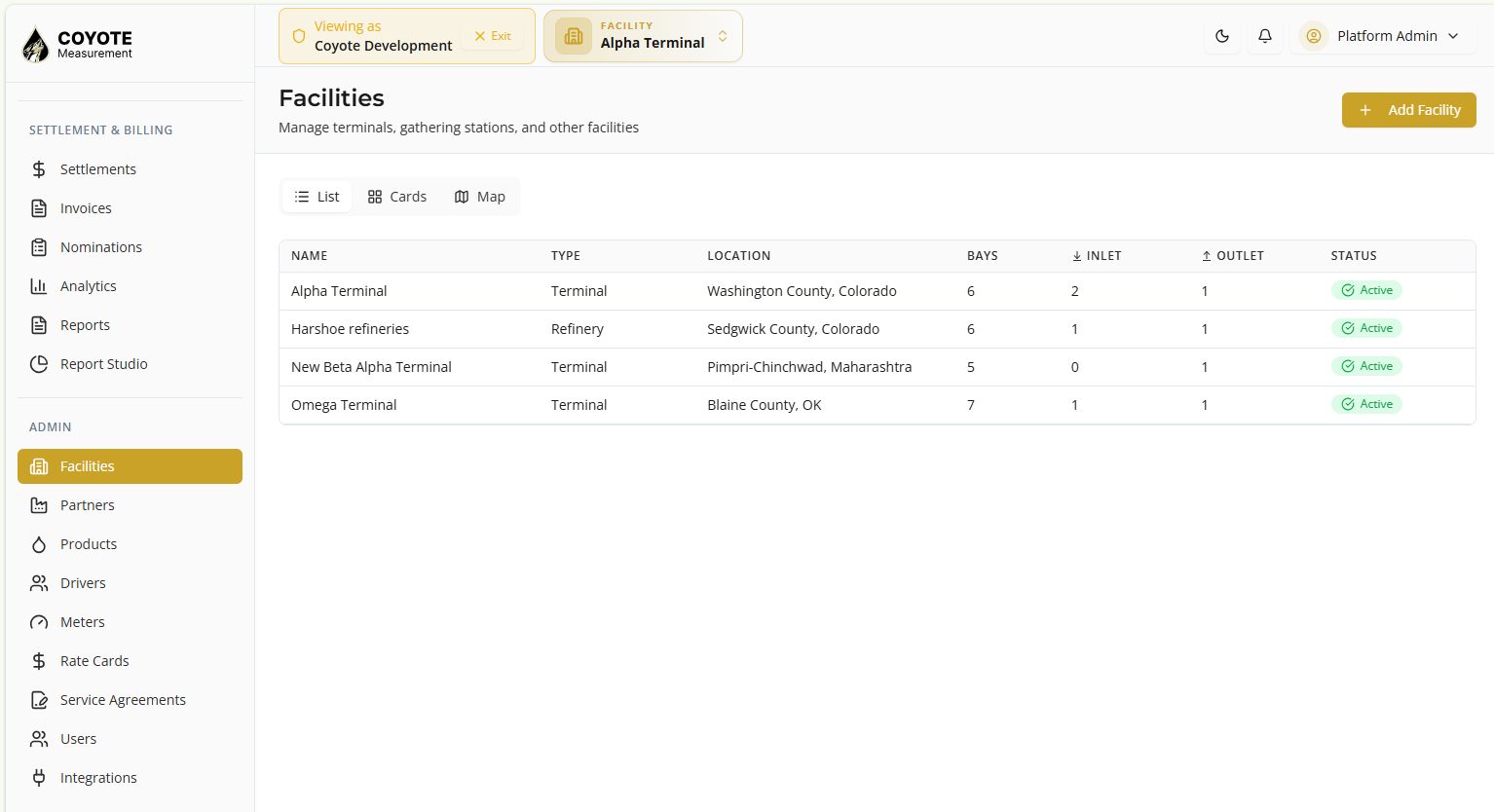The height and width of the screenshot is (812, 1494).
Task: Sort by TYPE column header
Action: pyautogui.click(x=566, y=256)
